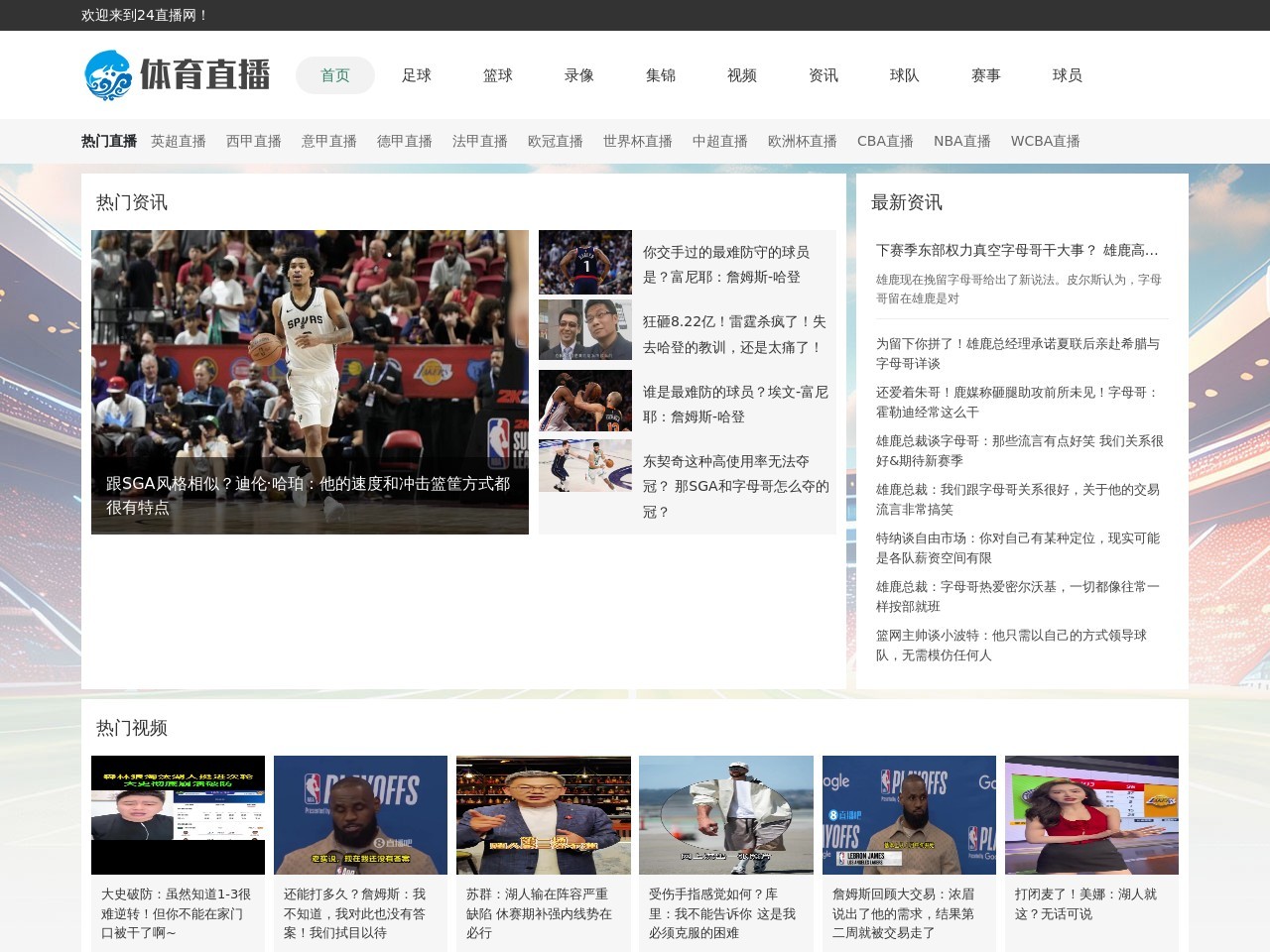Open video title 受伤手指感觉如何？库里
This screenshot has height=952, width=1270.
(722, 913)
